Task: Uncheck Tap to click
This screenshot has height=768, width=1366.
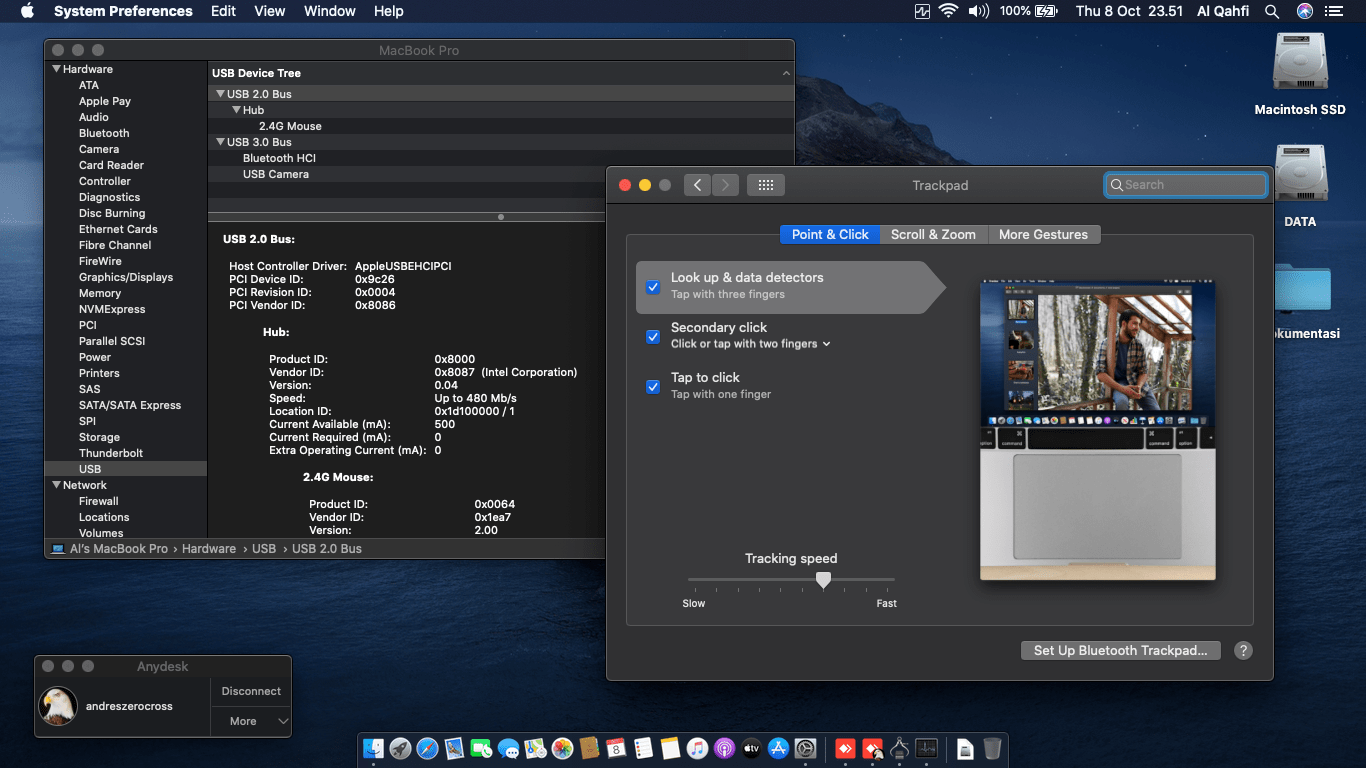Action: coord(653,387)
